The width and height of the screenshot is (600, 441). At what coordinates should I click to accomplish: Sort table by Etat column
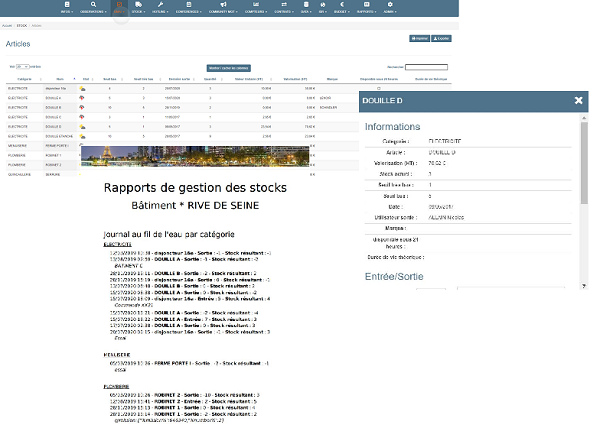click(86, 79)
